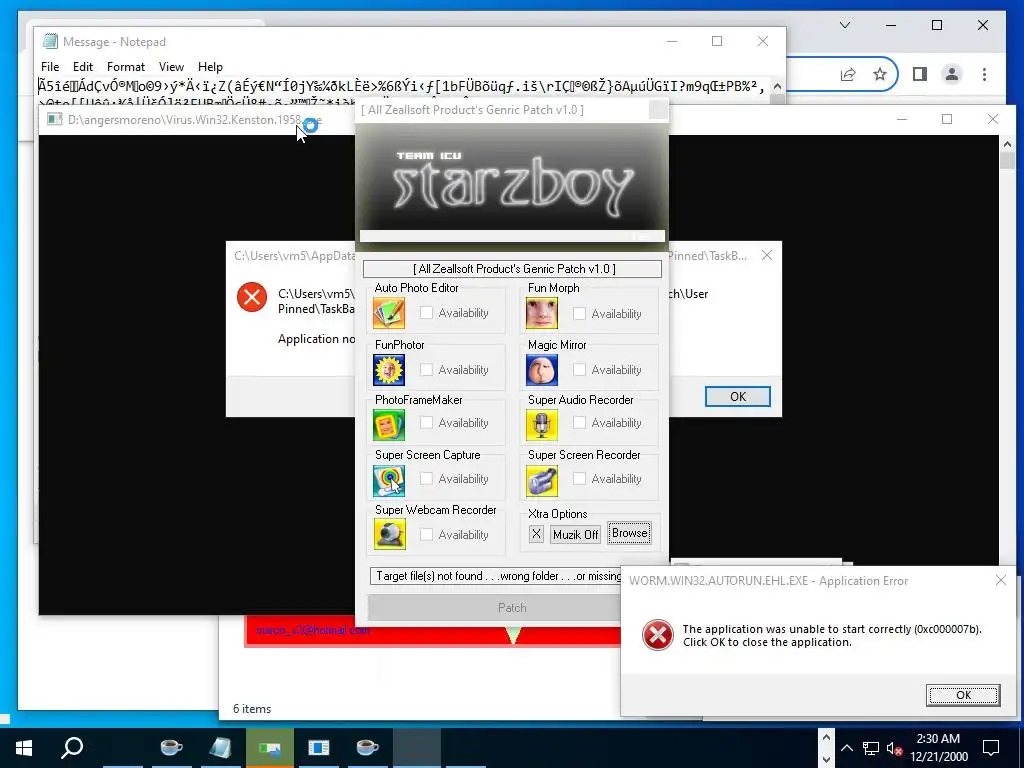Open the blue-white window taskbar icon
1024x768 pixels.
[x=318, y=747]
